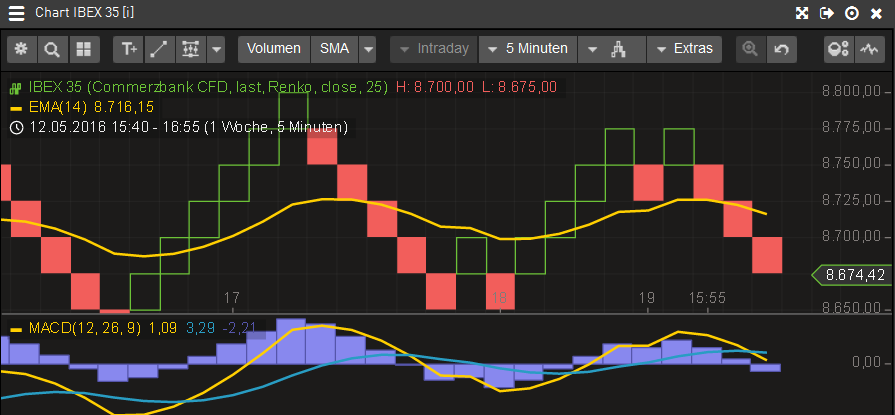The width and height of the screenshot is (895, 415).
Task: Select the trend line drawing tool
Action: [x=159, y=48]
